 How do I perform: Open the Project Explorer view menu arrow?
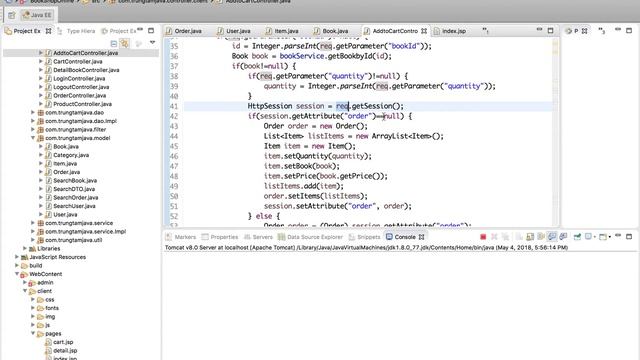tap(152, 42)
